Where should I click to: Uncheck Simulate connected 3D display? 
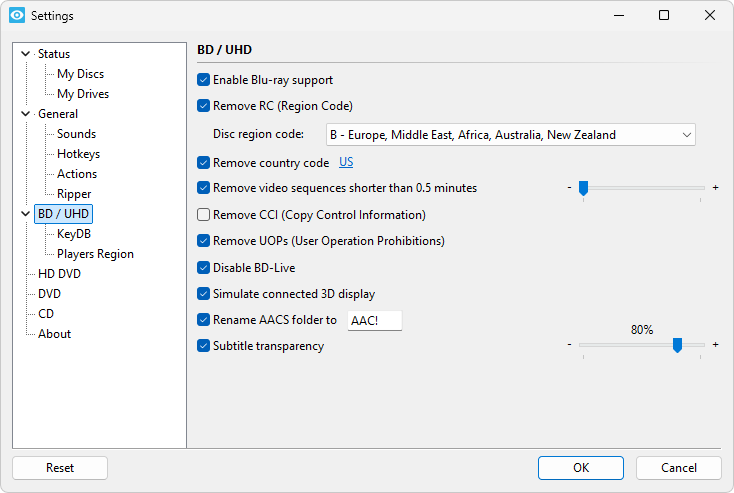tap(204, 294)
